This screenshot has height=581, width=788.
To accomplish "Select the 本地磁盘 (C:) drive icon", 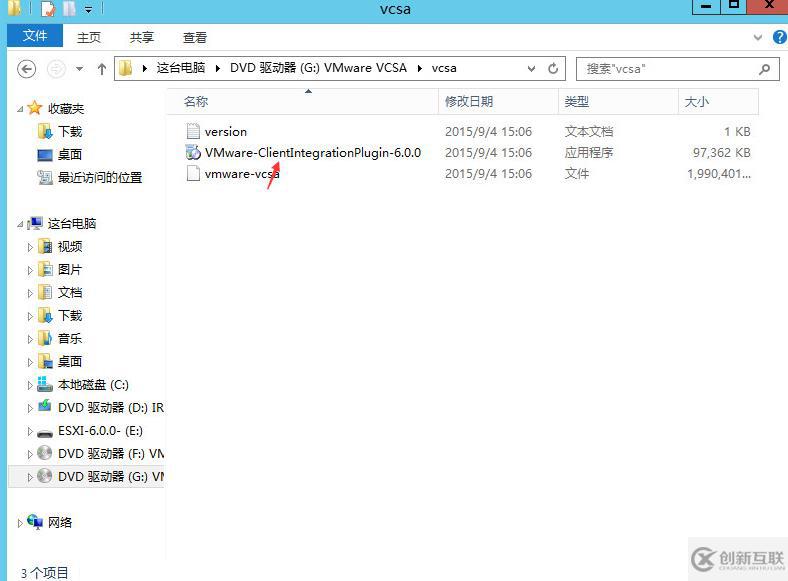I will [45, 384].
